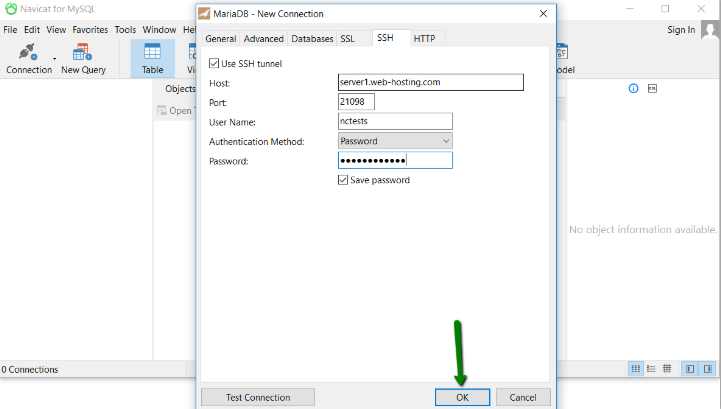Toggle the left pane icon in status bar

click(690, 369)
